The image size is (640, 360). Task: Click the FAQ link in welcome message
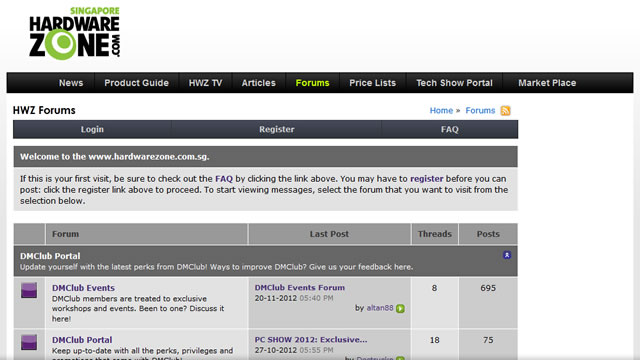pyautogui.click(x=224, y=179)
